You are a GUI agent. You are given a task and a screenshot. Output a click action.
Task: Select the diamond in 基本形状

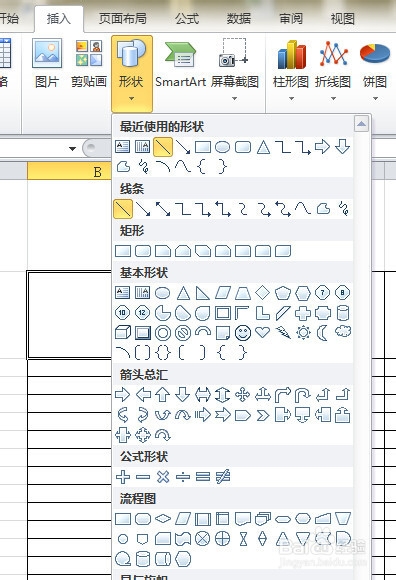[x=263, y=293]
